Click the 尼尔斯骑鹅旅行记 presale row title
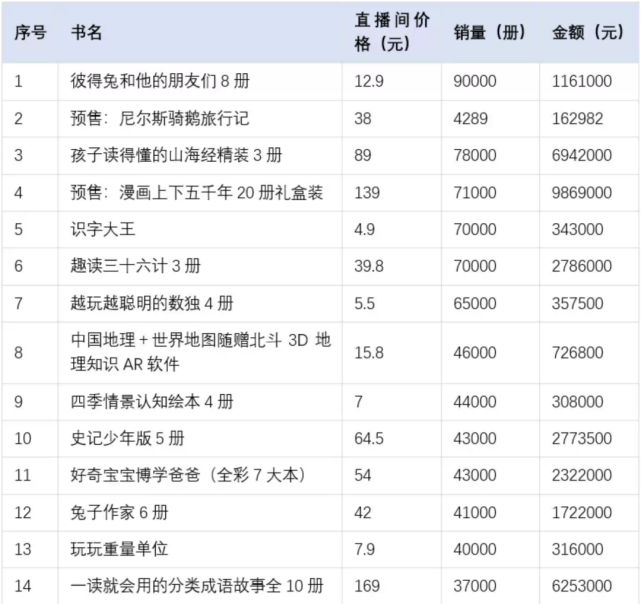This screenshot has width=641, height=604. click(x=200, y=119)
